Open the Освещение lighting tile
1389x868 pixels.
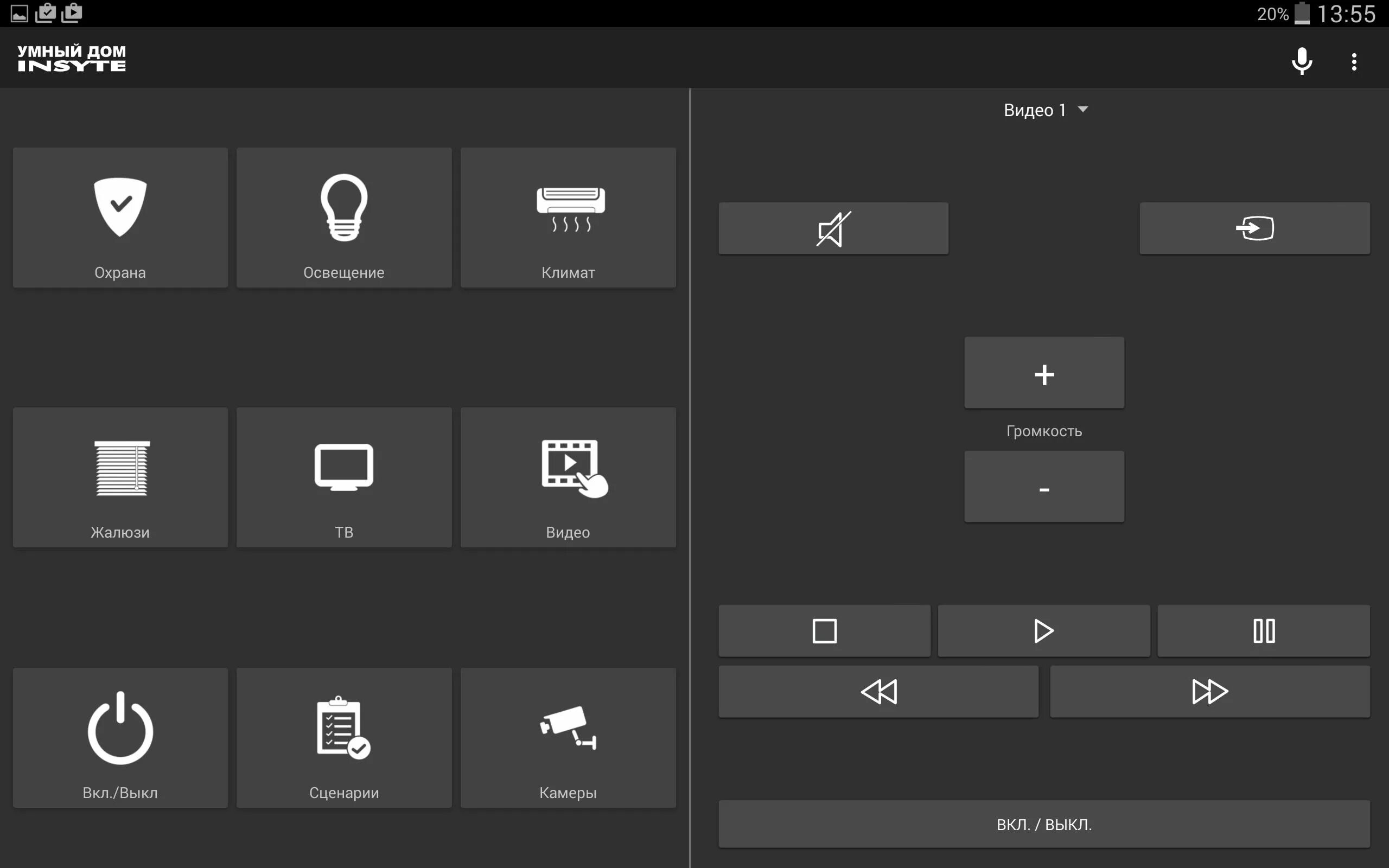344,218
